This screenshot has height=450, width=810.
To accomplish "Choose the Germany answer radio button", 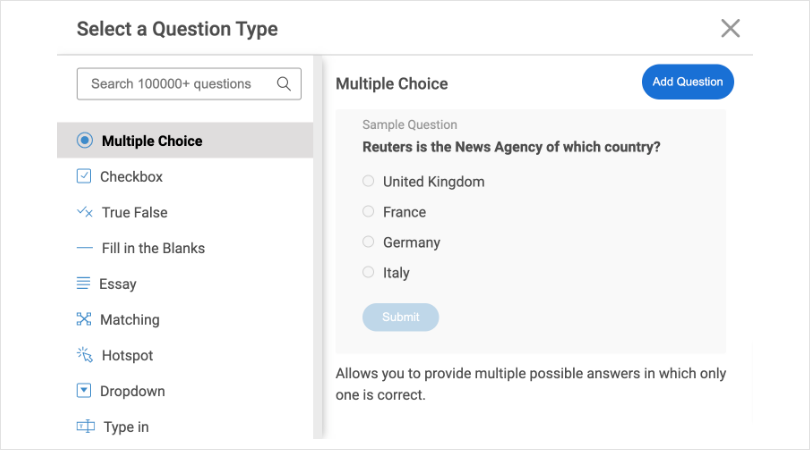I will [x=368, y=242].
